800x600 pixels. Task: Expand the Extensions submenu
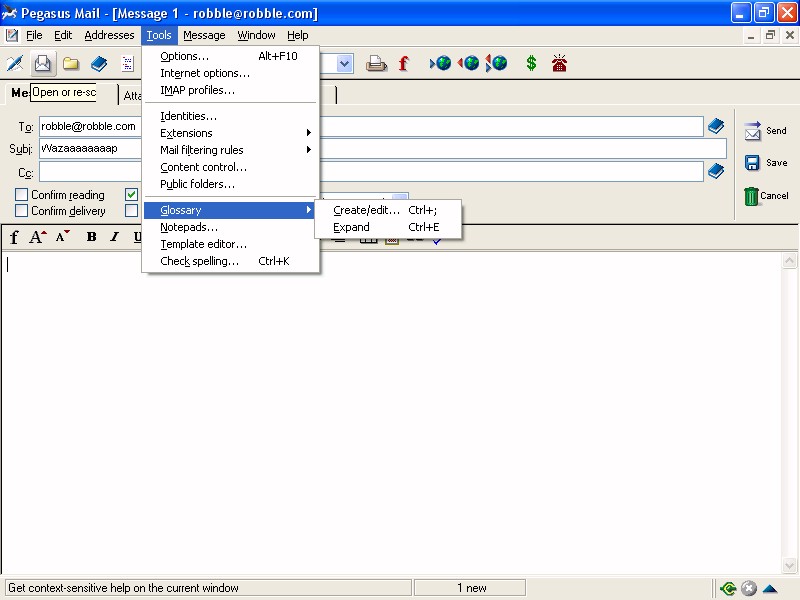[x=231, y=133]
